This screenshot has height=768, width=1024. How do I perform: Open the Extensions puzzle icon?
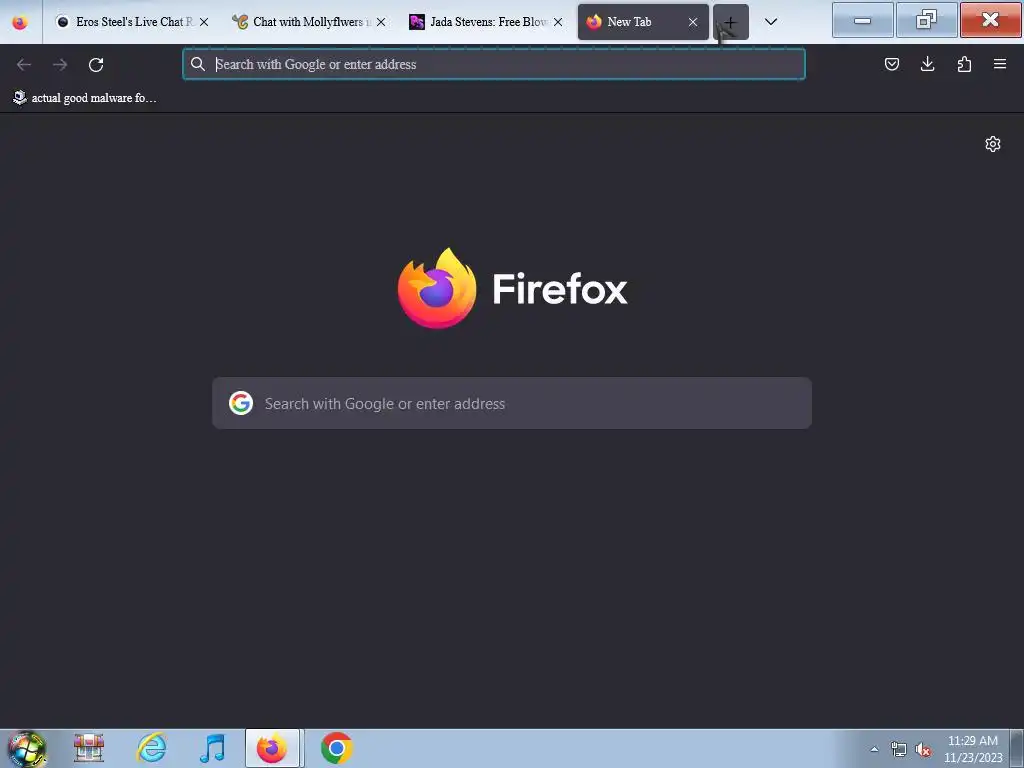[964, 64]
